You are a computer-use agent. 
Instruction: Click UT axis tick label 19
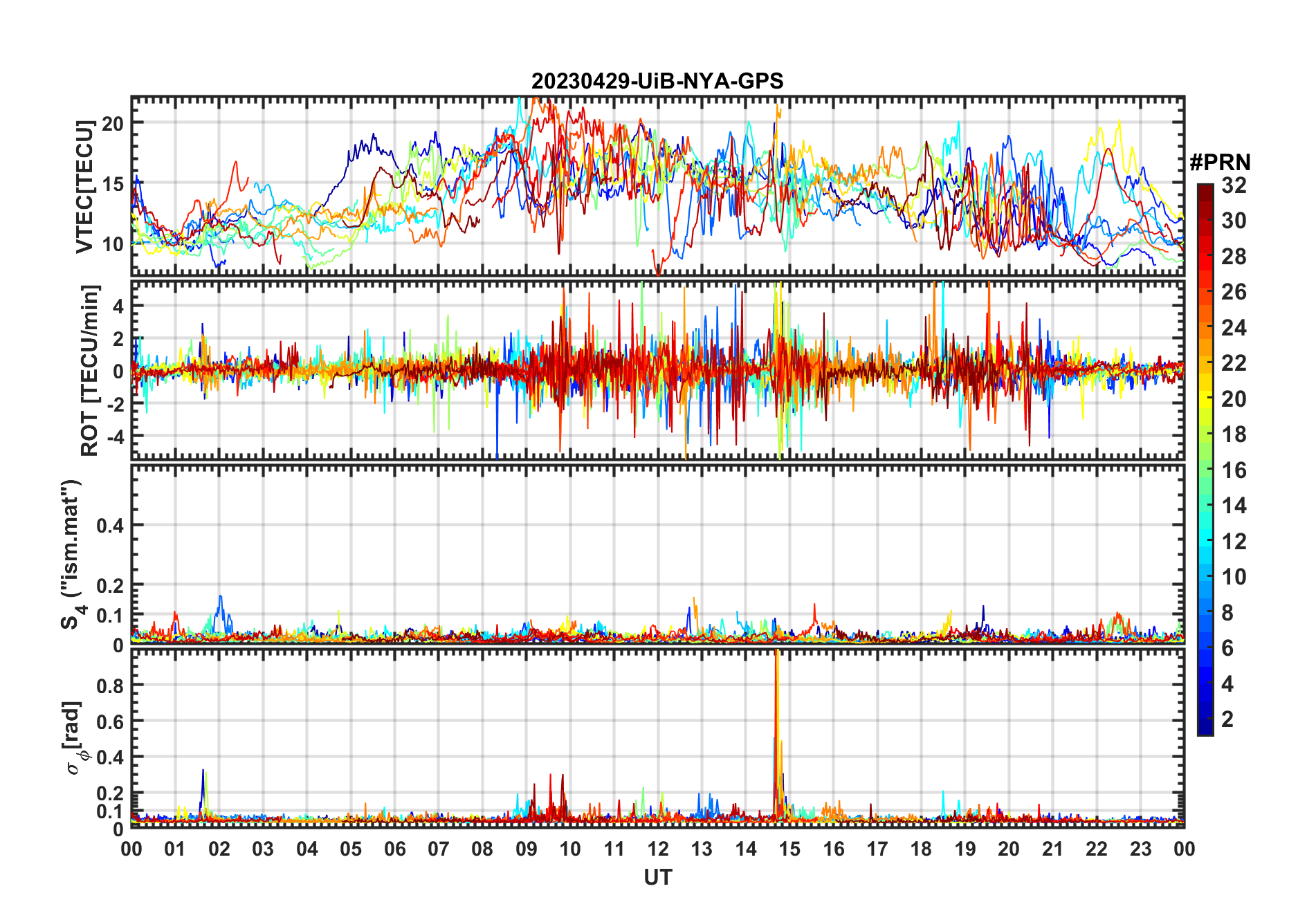pos(965,849)
